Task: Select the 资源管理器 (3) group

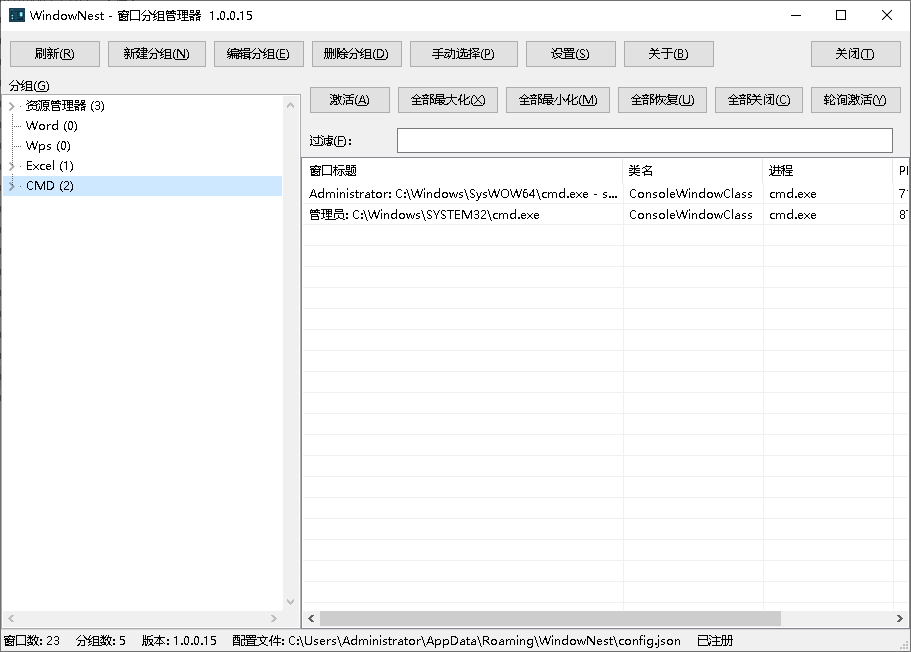Action: [x=65, y=106]
